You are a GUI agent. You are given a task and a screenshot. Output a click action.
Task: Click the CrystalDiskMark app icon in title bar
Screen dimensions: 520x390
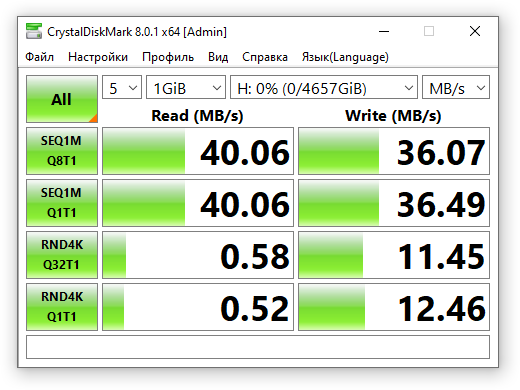click(34, 31)
